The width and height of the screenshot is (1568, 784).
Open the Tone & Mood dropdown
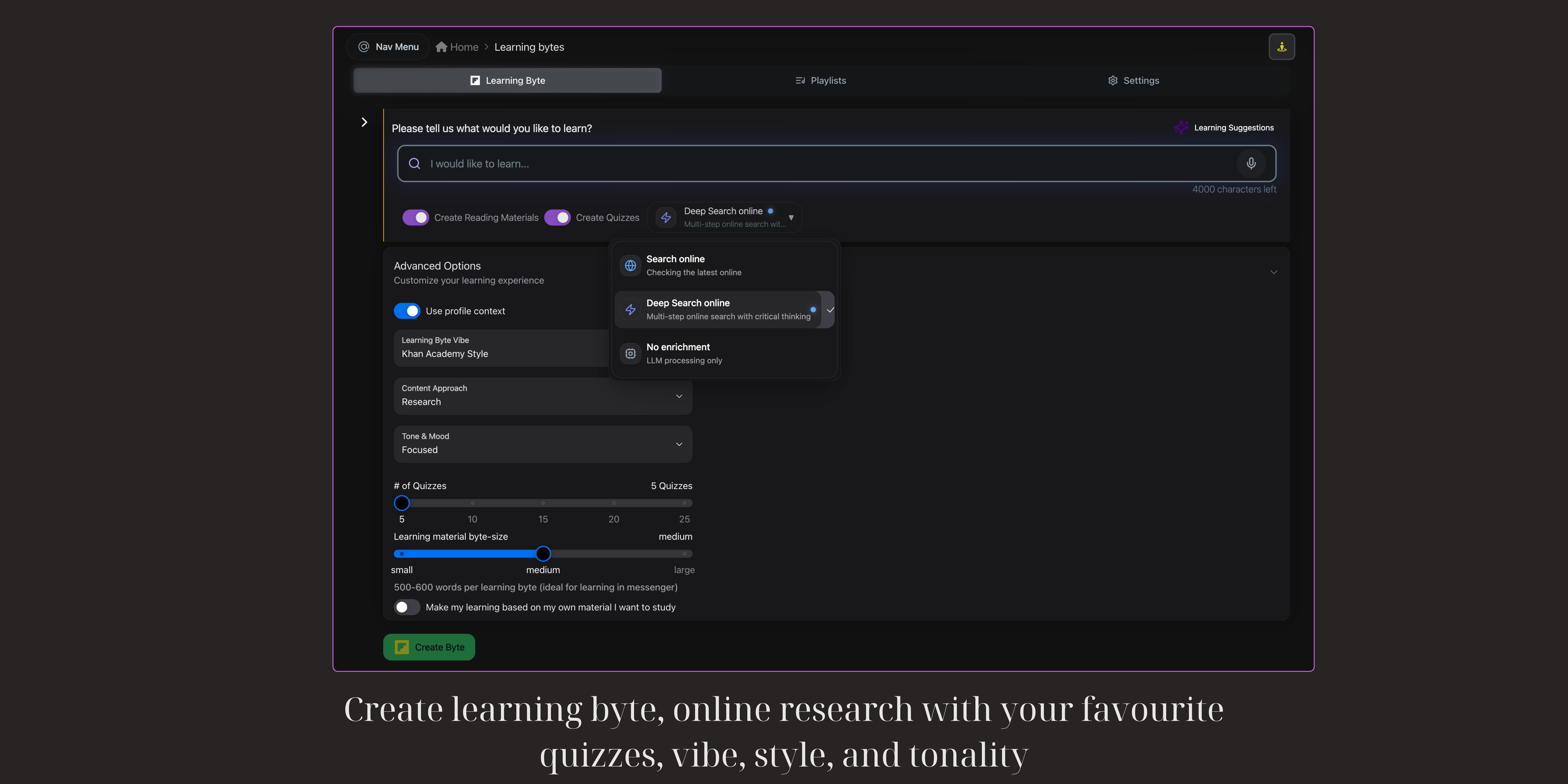[543, 444]
